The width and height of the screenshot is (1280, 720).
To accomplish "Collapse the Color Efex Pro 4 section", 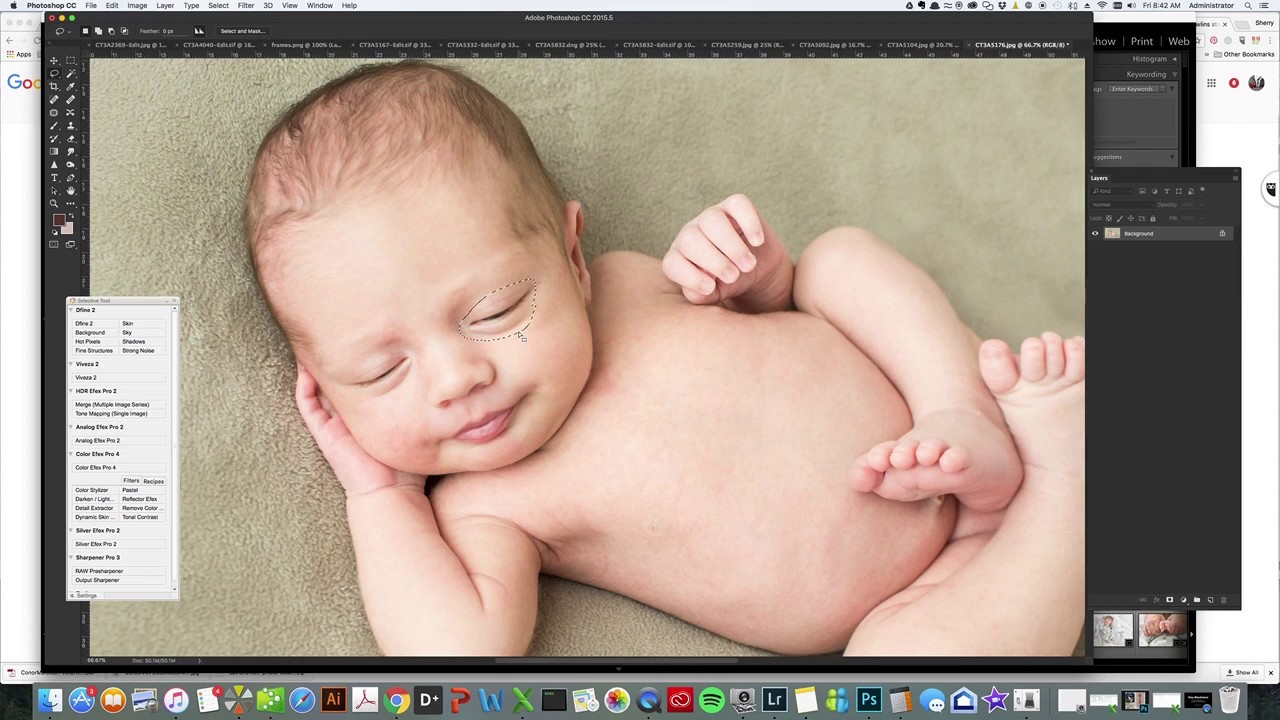I will pos(71,454).
